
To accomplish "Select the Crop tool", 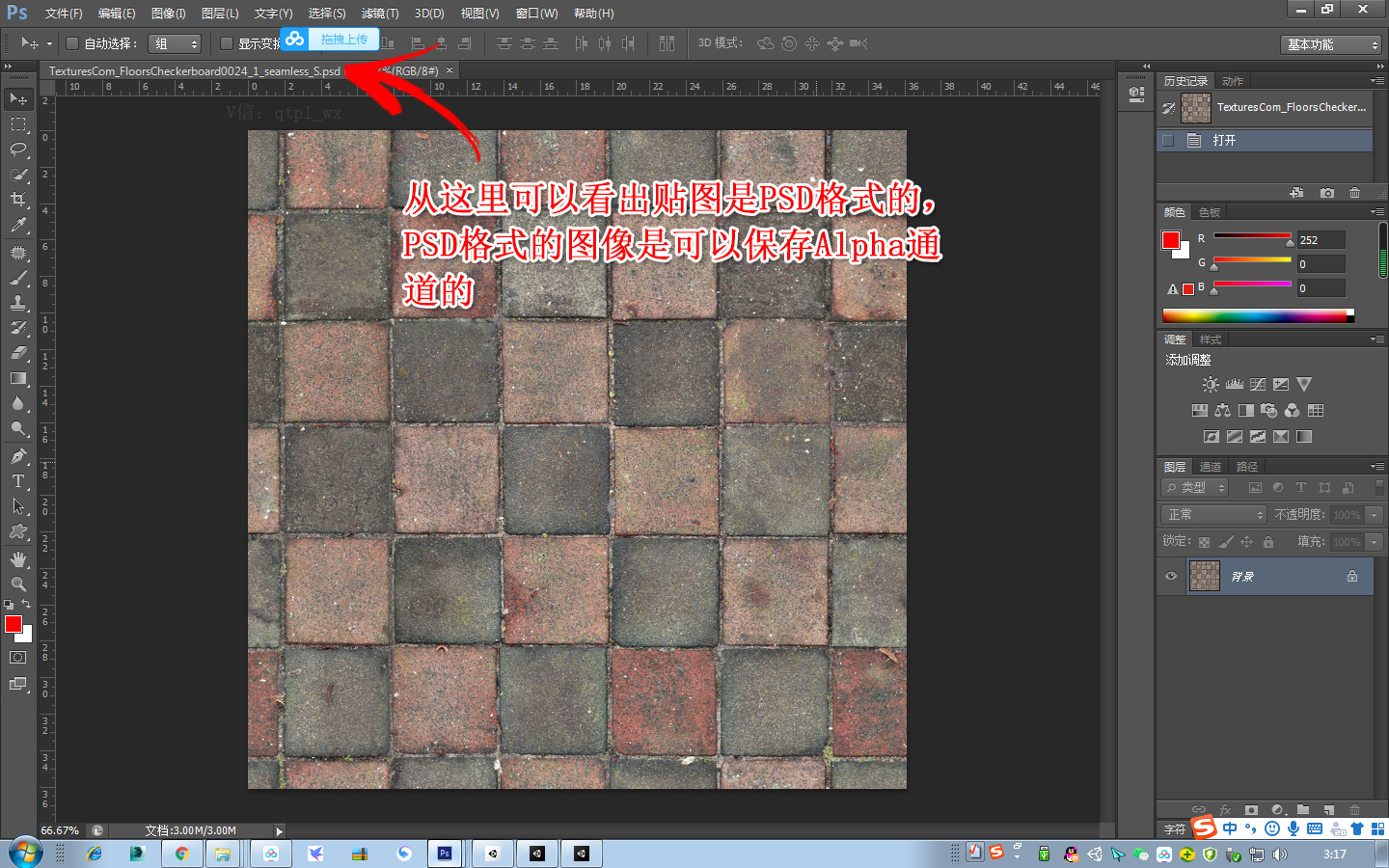I will click(x=18, y=200).
